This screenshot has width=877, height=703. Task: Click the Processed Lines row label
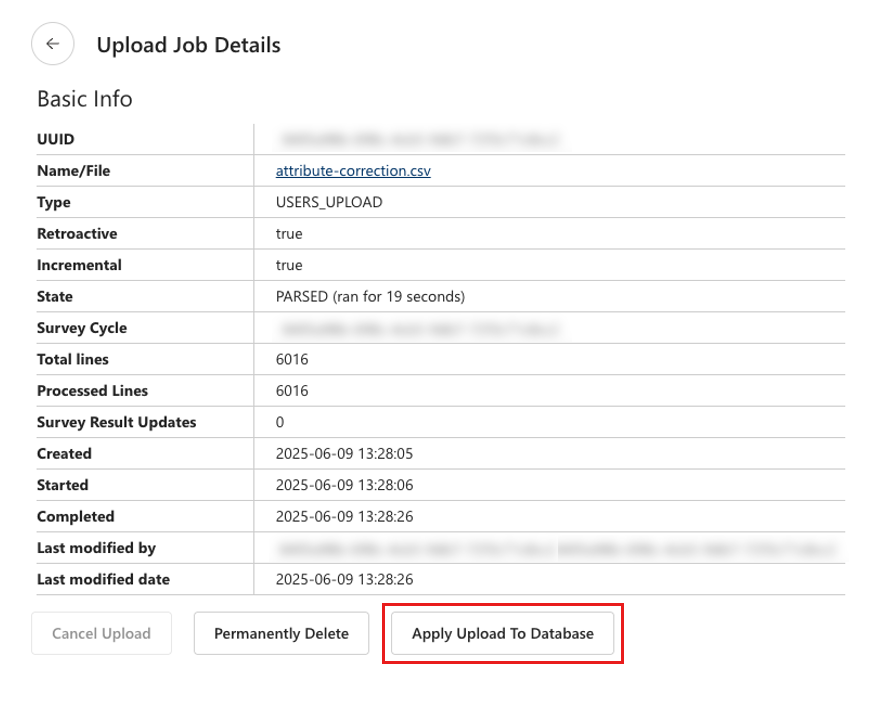[x=92, y=390]
